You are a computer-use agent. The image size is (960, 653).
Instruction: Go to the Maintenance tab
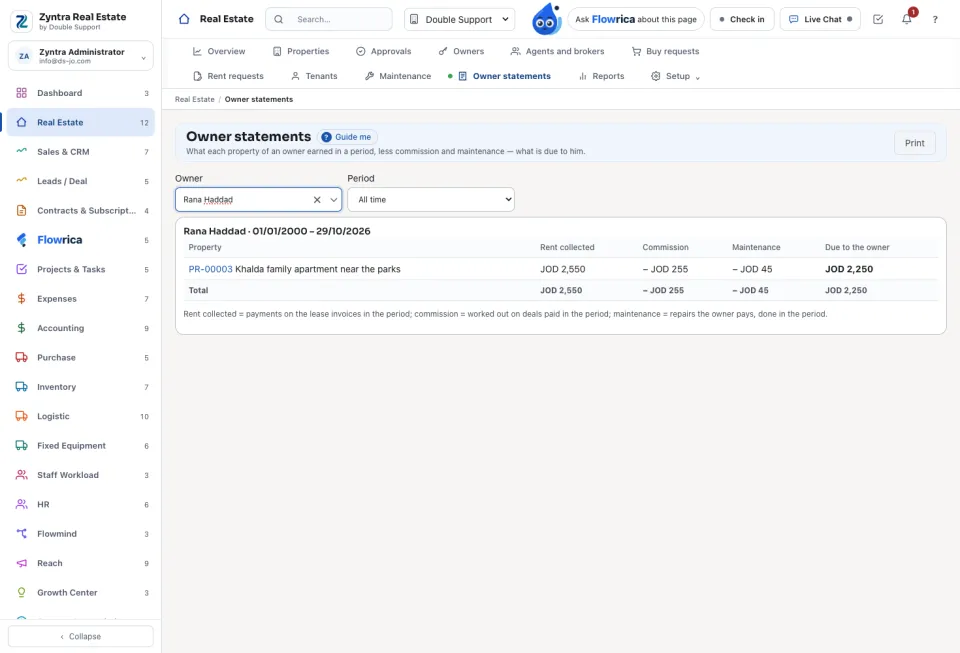click(398, 76)
